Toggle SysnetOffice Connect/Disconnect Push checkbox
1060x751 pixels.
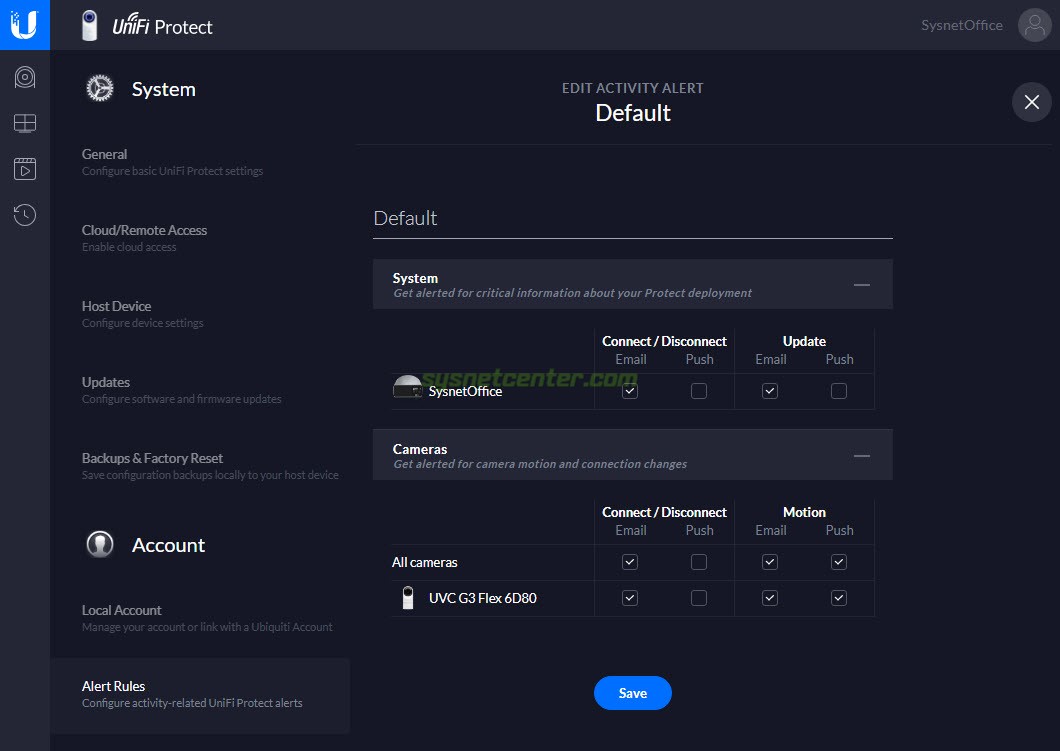699,391
